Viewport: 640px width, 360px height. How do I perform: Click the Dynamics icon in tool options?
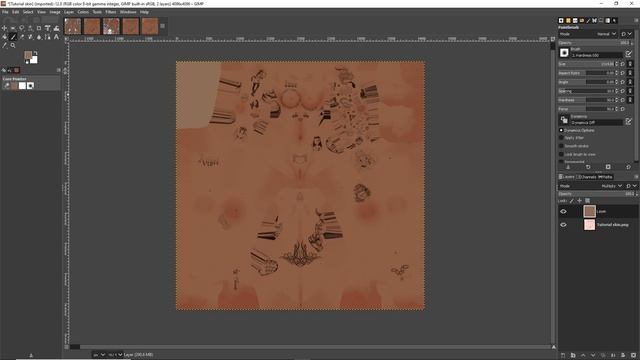564,120
